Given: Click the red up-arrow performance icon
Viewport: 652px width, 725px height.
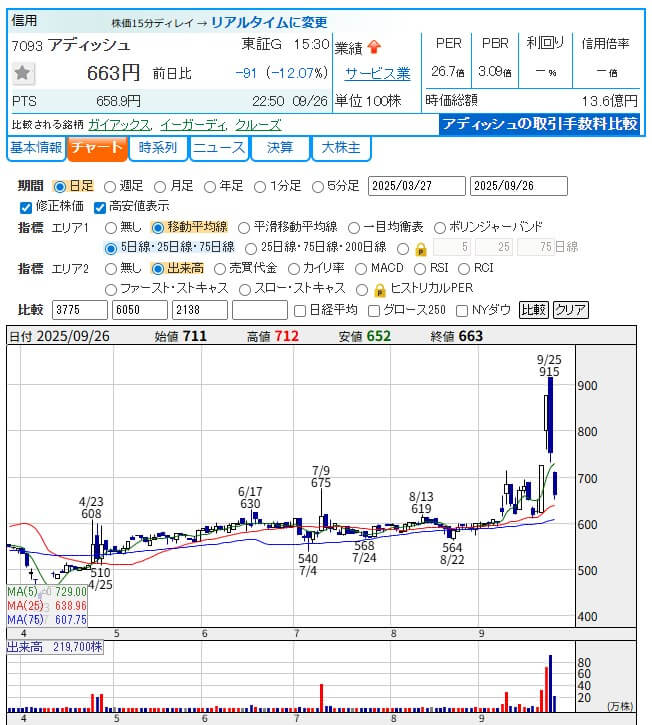Looking at the screenshot, I should coord(374,46).
